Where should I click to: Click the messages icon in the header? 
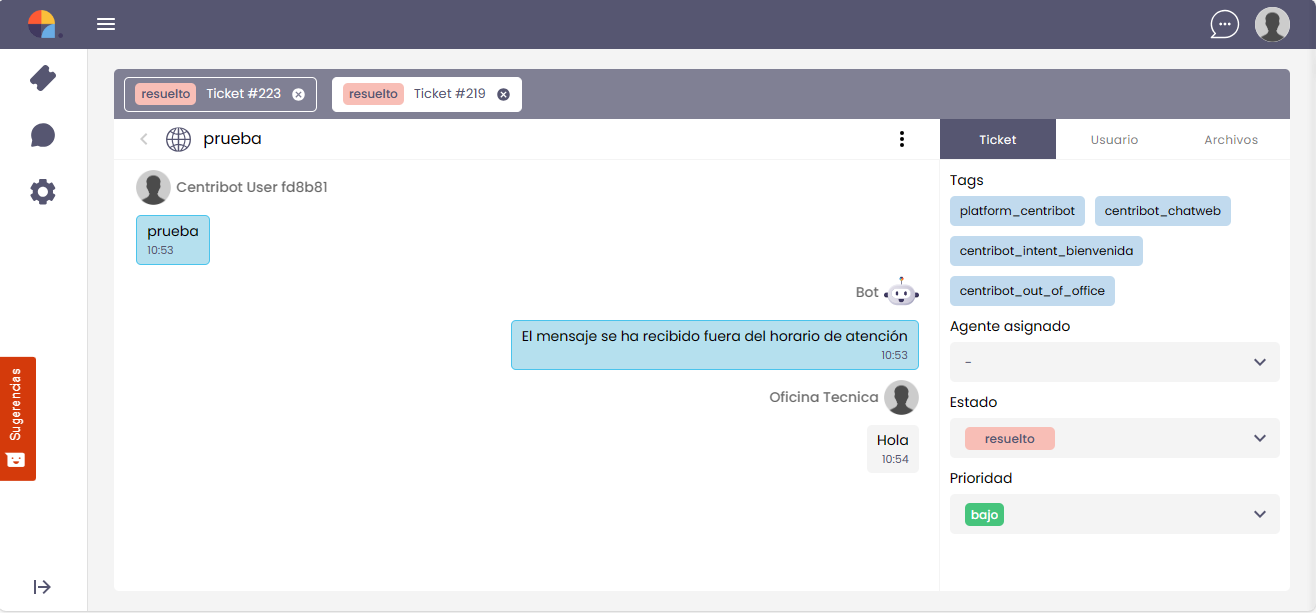(x=1224, y=24)
